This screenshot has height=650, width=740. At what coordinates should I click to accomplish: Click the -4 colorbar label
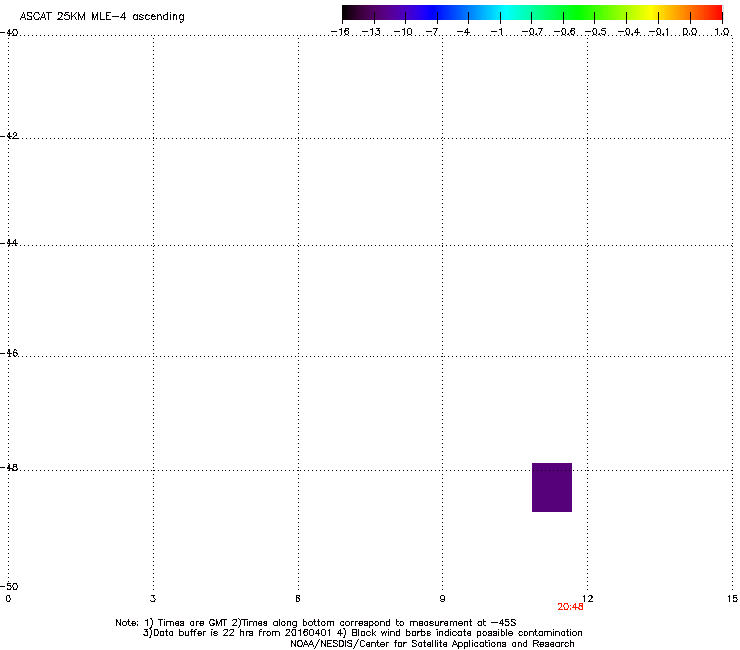(464, 32)
